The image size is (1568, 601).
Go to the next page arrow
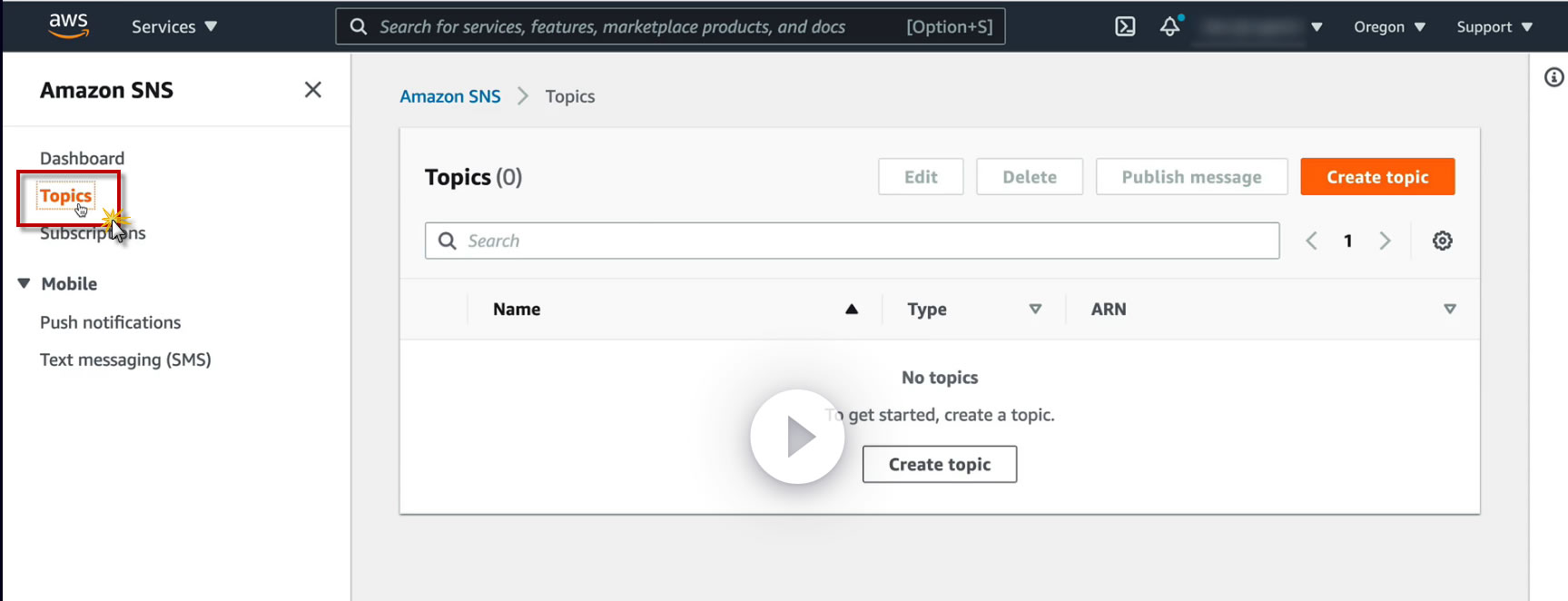coord(1385,241)
